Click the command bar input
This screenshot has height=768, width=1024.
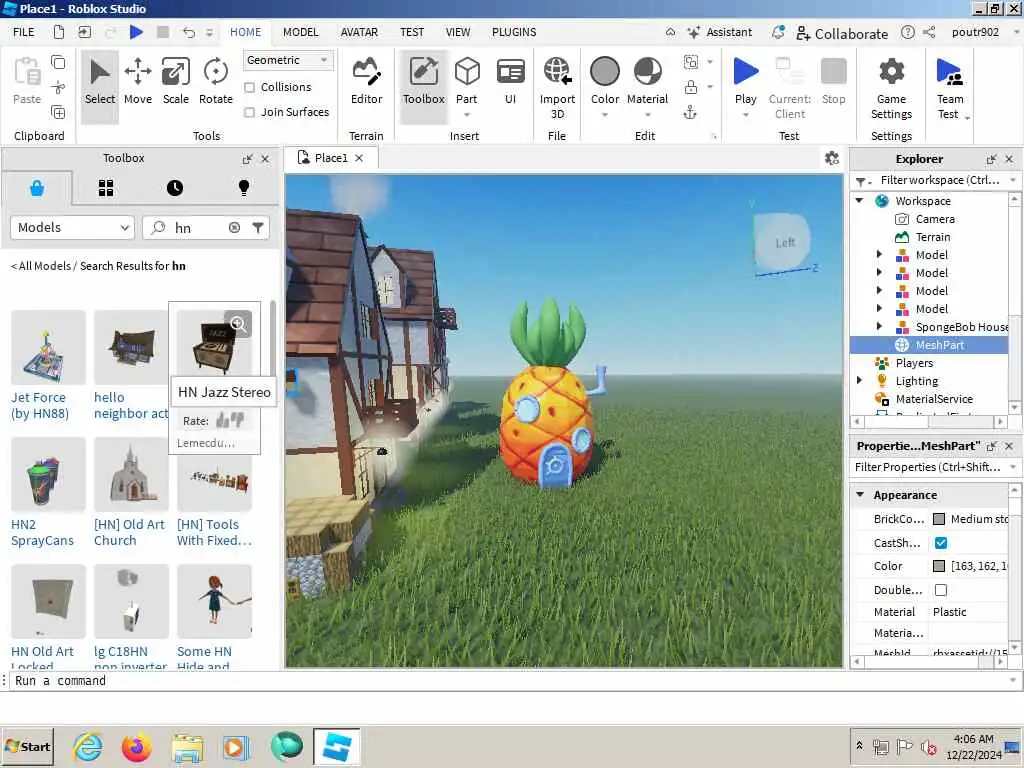point(509,680)
